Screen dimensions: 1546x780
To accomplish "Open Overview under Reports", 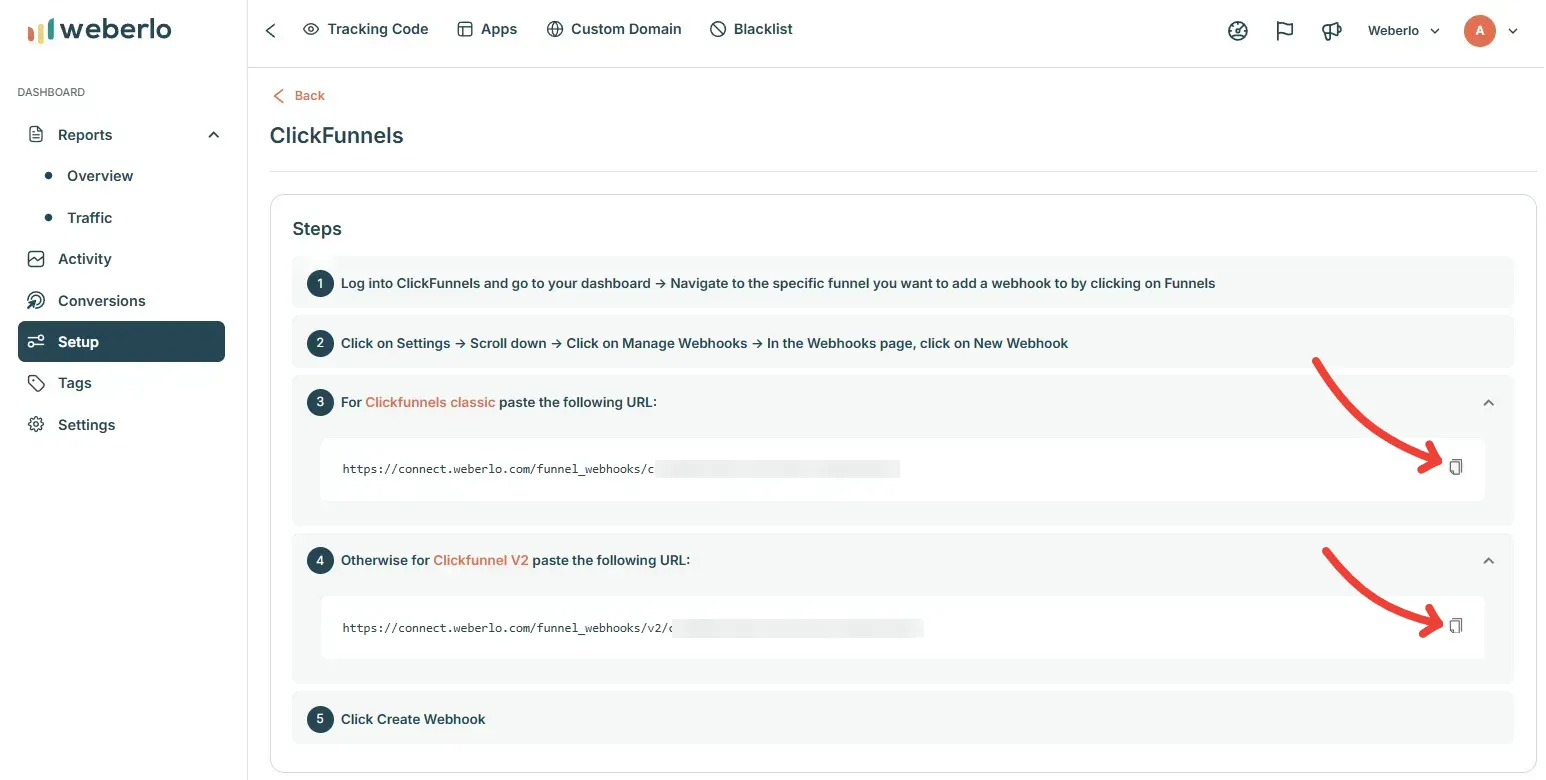I will (x=100, y=176).
